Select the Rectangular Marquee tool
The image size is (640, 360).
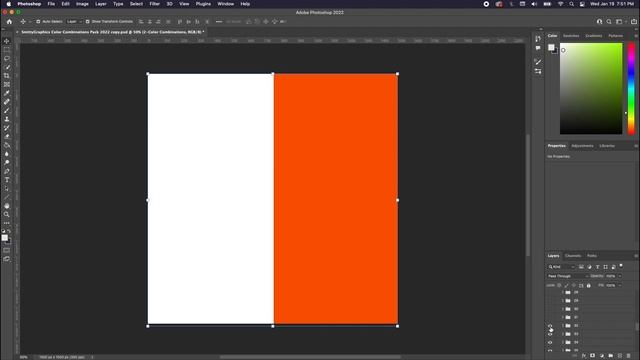tap(7, 50)
